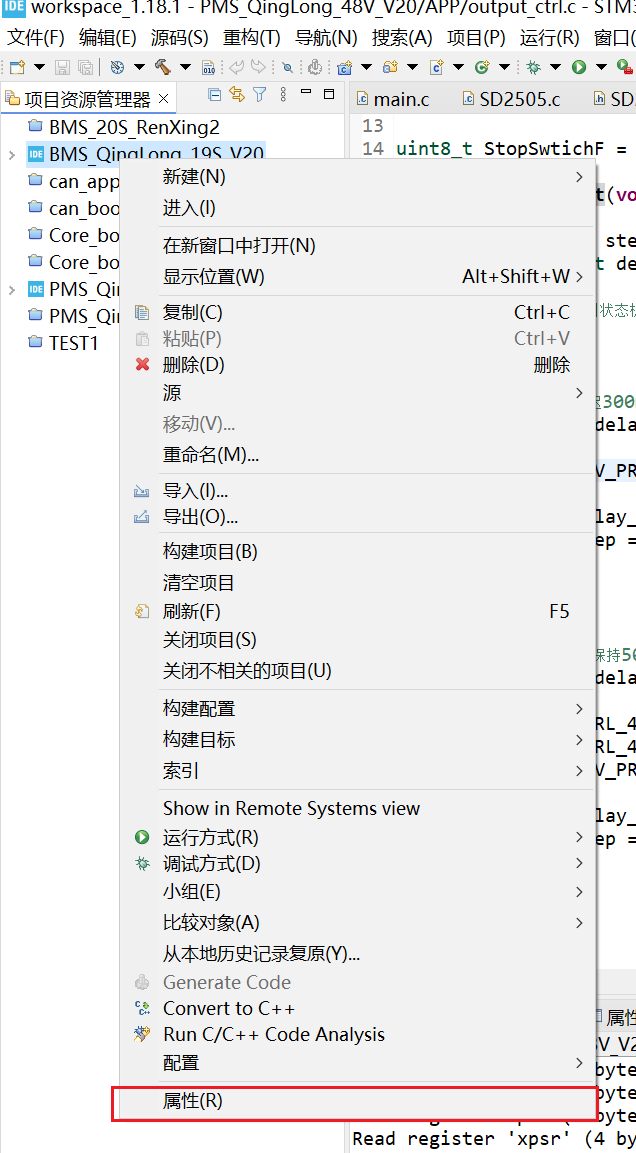Click the run green play toolbar icon
This screenshot has width=636, height=1153.
point(579,68)
